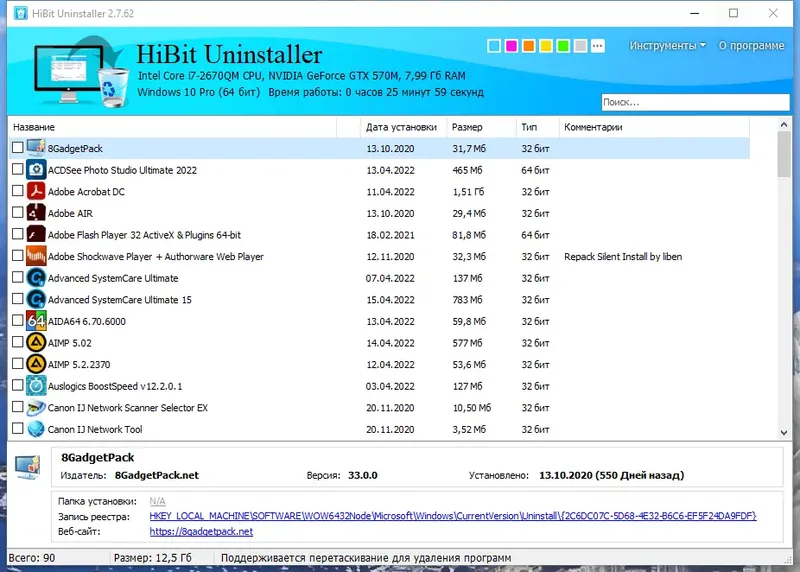The width and height of the screenshot is (800, 572).
Task: Click the Размер: 12,5 Гб status entry
Action: [x=153, y=558]
